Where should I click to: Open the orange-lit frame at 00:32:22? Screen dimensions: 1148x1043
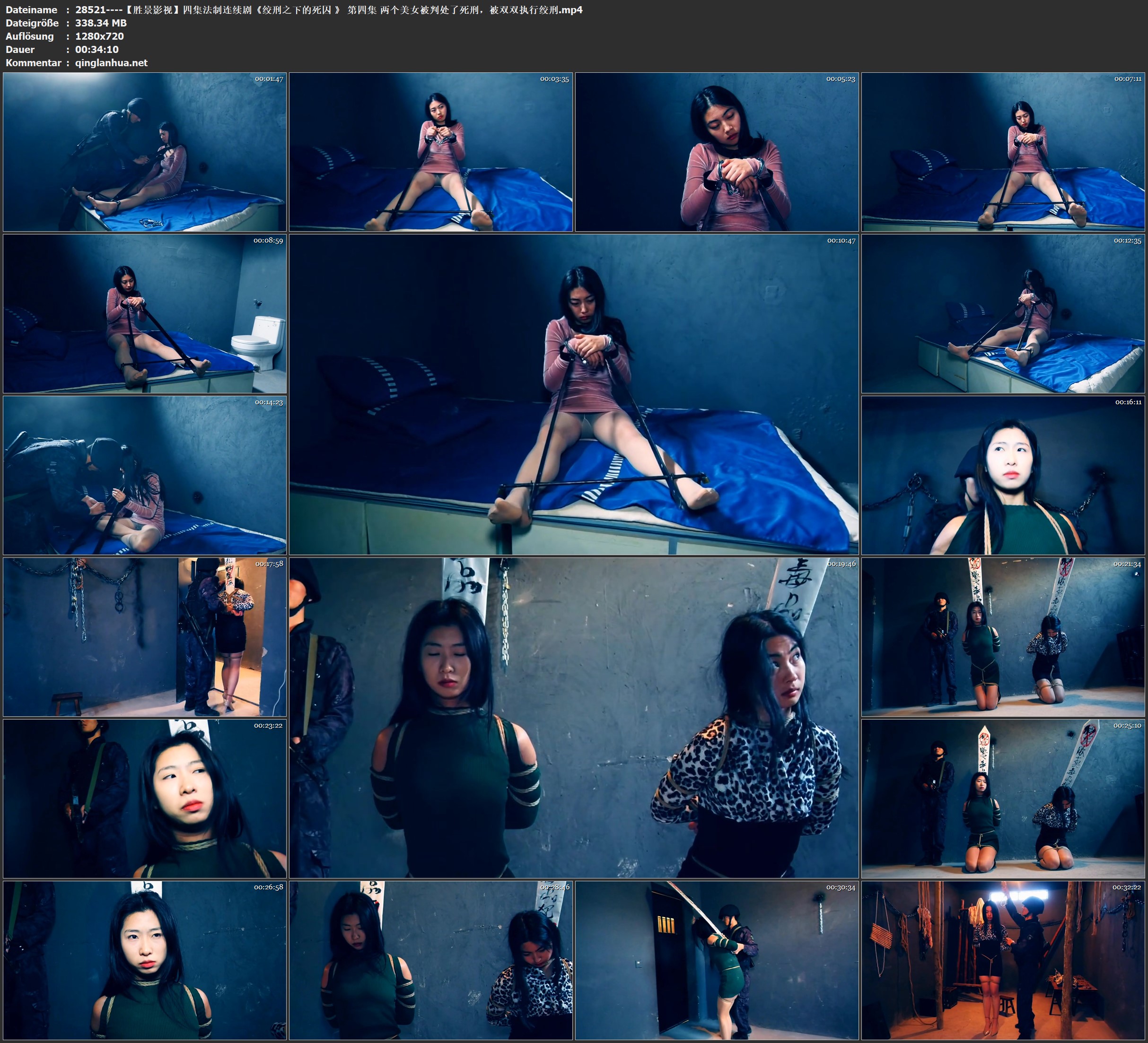pos(1003,960)
